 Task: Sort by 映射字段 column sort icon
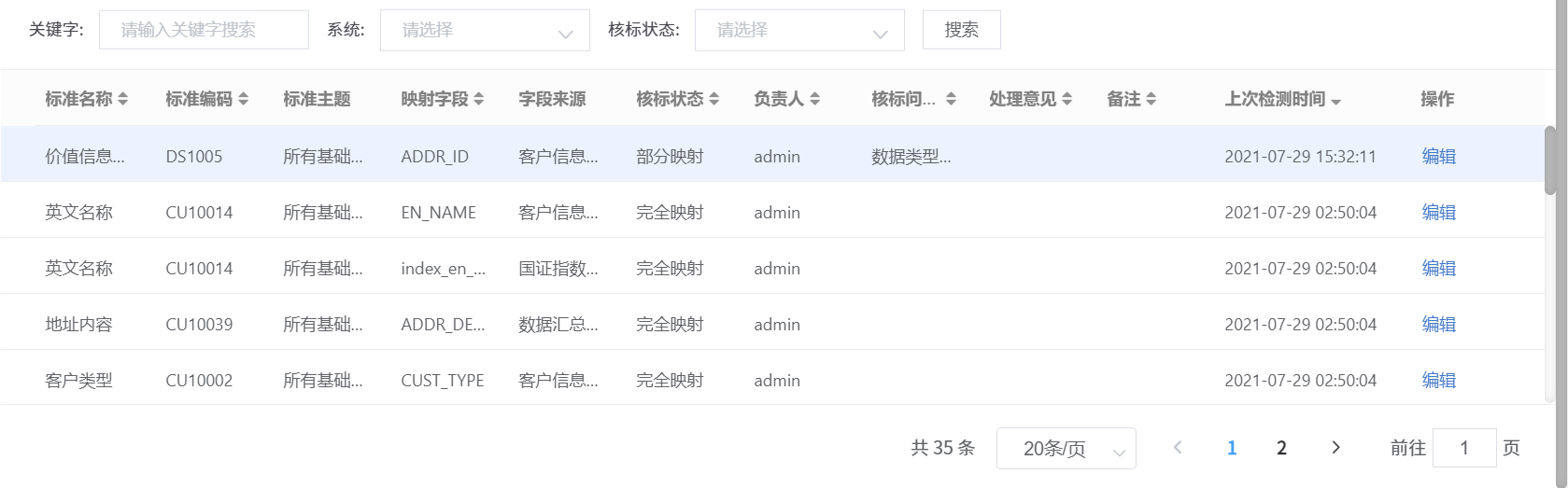pos(479,99)
